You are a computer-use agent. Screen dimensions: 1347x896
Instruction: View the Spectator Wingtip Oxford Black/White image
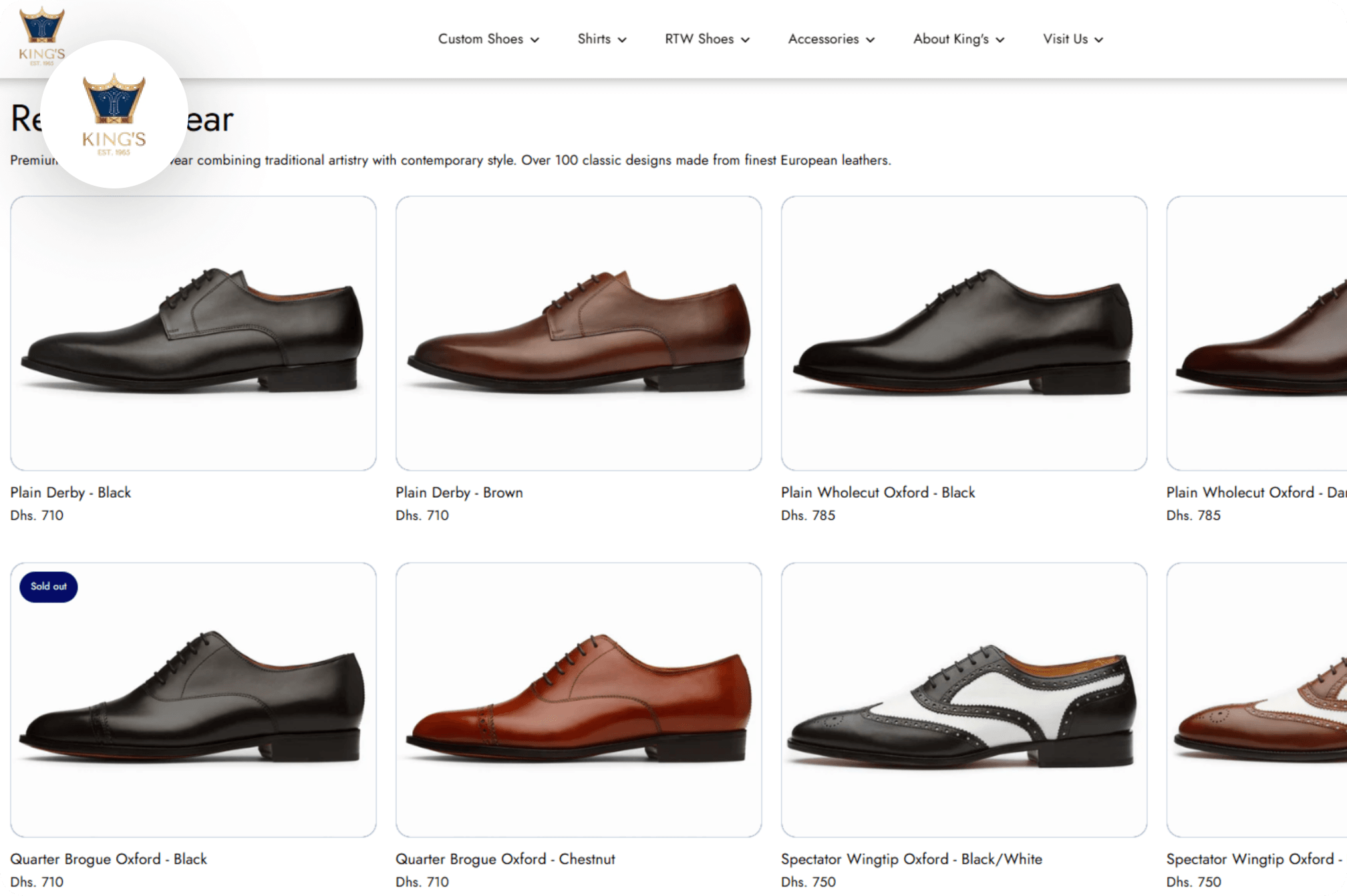tap(963, 699)
